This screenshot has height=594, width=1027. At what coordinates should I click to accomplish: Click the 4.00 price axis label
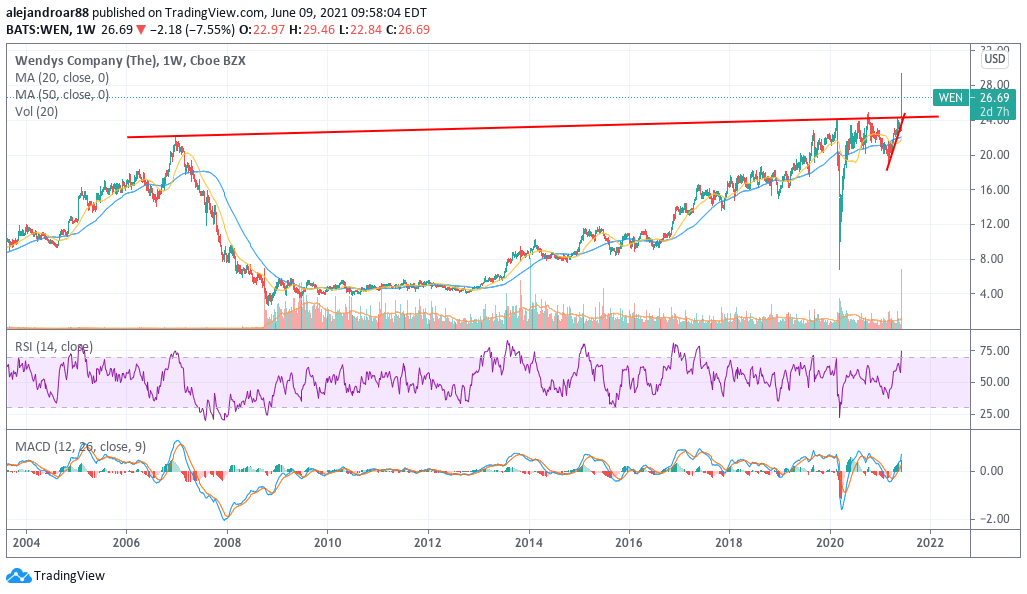pos(994,293)
